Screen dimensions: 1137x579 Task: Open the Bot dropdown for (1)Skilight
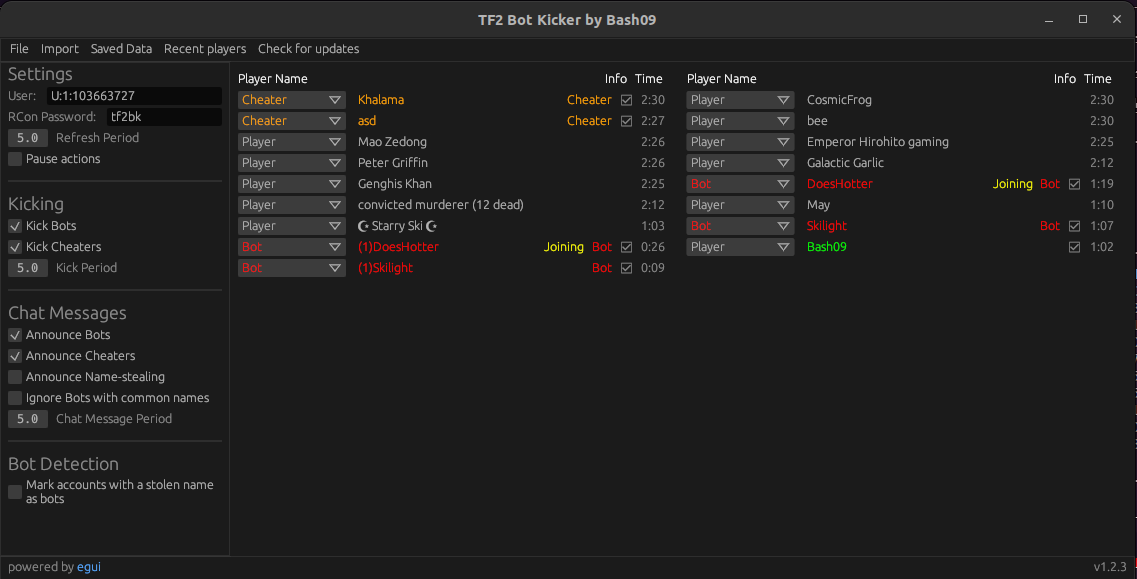pos(292,268)
